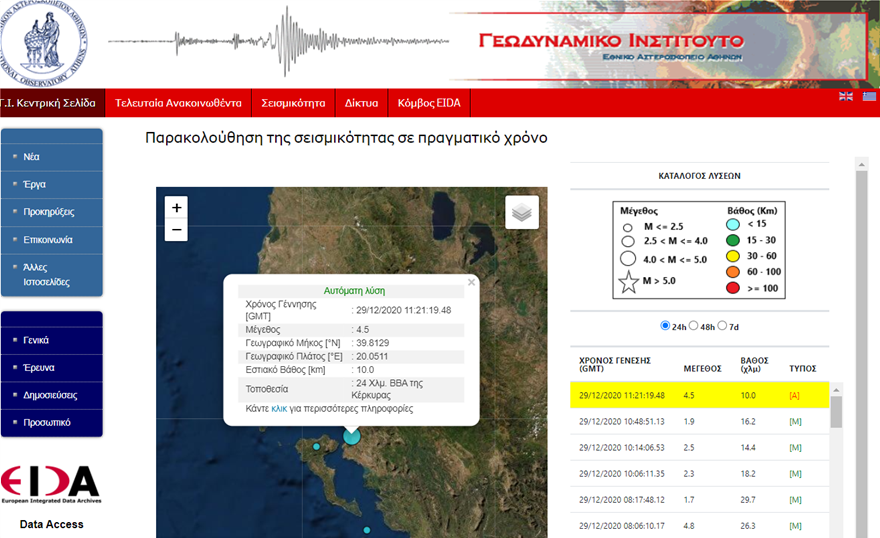The width and height of the screenshot is (880, 538).
Task: Open the Δίκτυα menu
Action: [x=361, y=103]
